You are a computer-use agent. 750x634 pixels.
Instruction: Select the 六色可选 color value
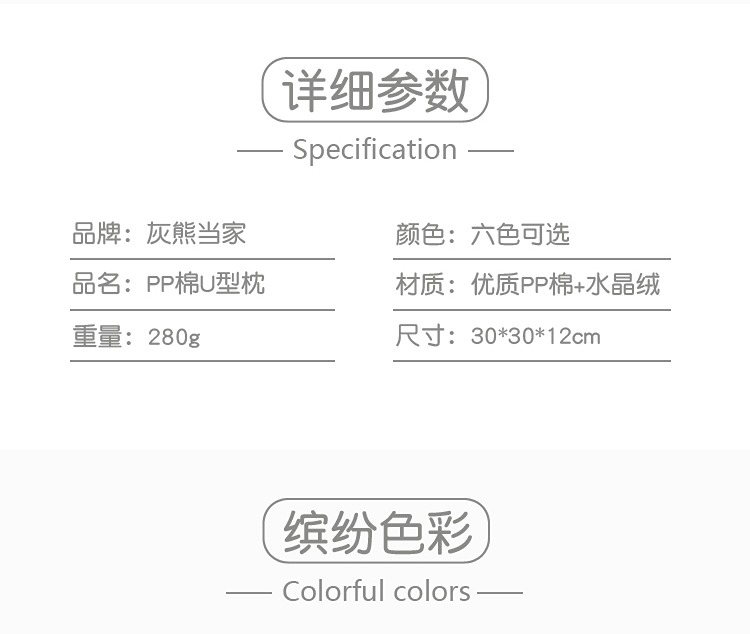(520, 234)
